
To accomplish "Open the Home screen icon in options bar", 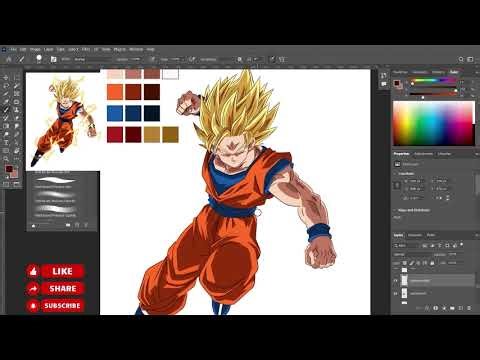I will [9, 59].
